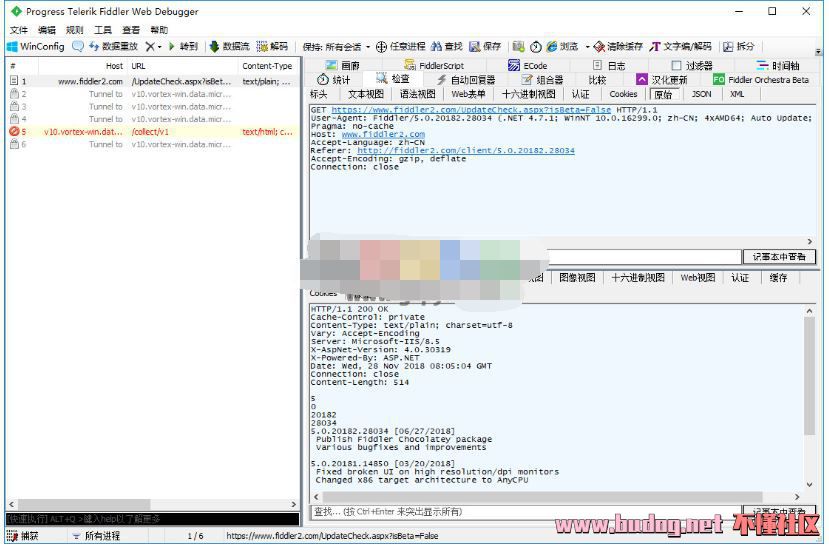Open the Referer fiddler2.com/client link
This screenshot has width=829, height=545.
point(466,151)
